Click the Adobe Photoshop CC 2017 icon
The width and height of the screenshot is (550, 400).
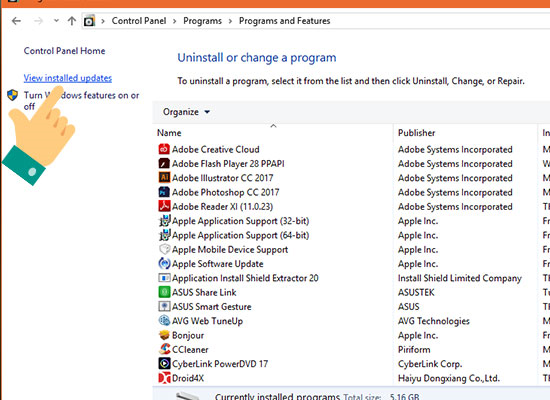pos(164,192)
